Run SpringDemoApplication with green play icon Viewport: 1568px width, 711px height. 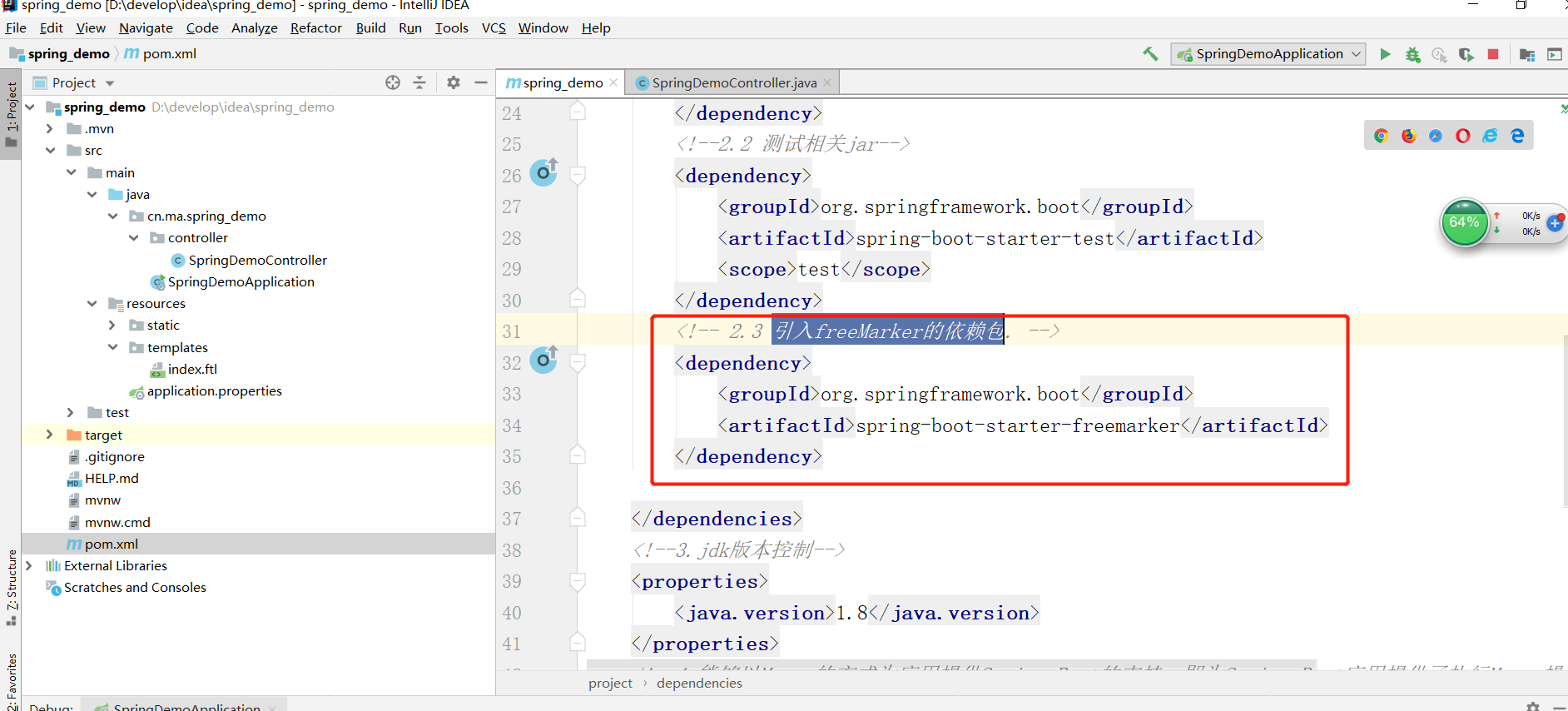pyautogui.click(x=1385, y=54)
